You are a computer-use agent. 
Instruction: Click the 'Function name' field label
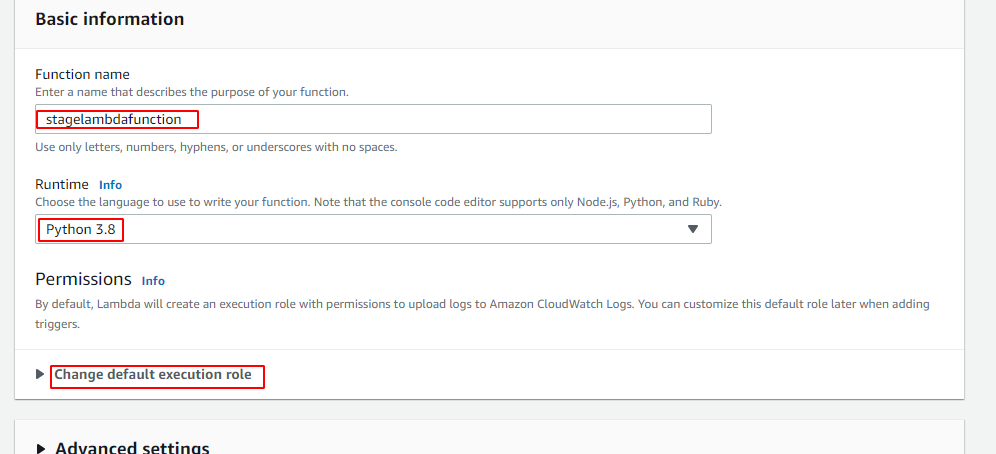point(82,74)
